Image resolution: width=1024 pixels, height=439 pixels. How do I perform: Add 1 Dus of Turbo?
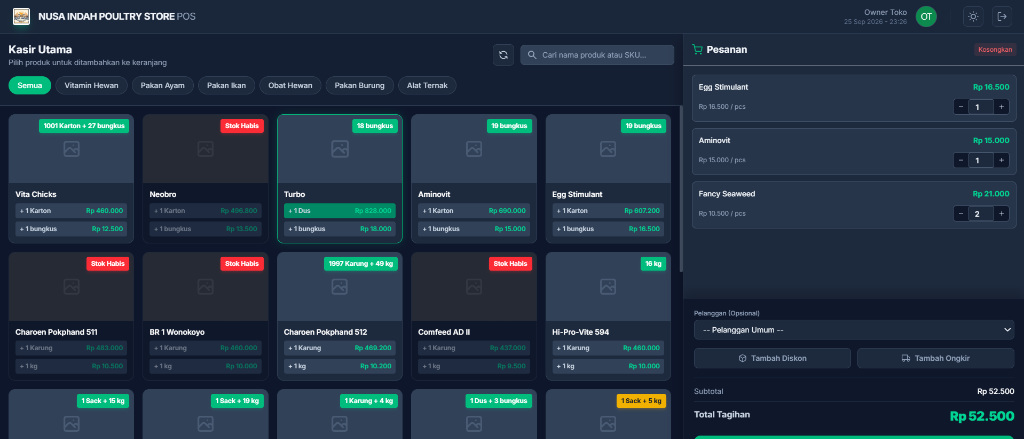[340, 211]
